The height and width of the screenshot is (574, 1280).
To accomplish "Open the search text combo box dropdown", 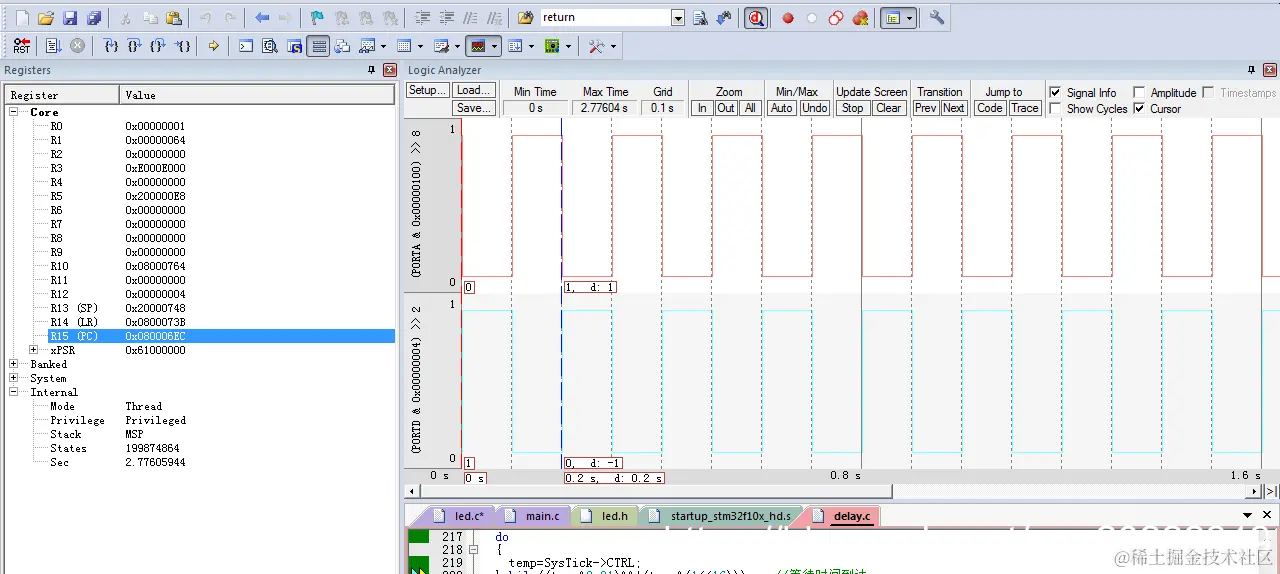I will [678, 18].
